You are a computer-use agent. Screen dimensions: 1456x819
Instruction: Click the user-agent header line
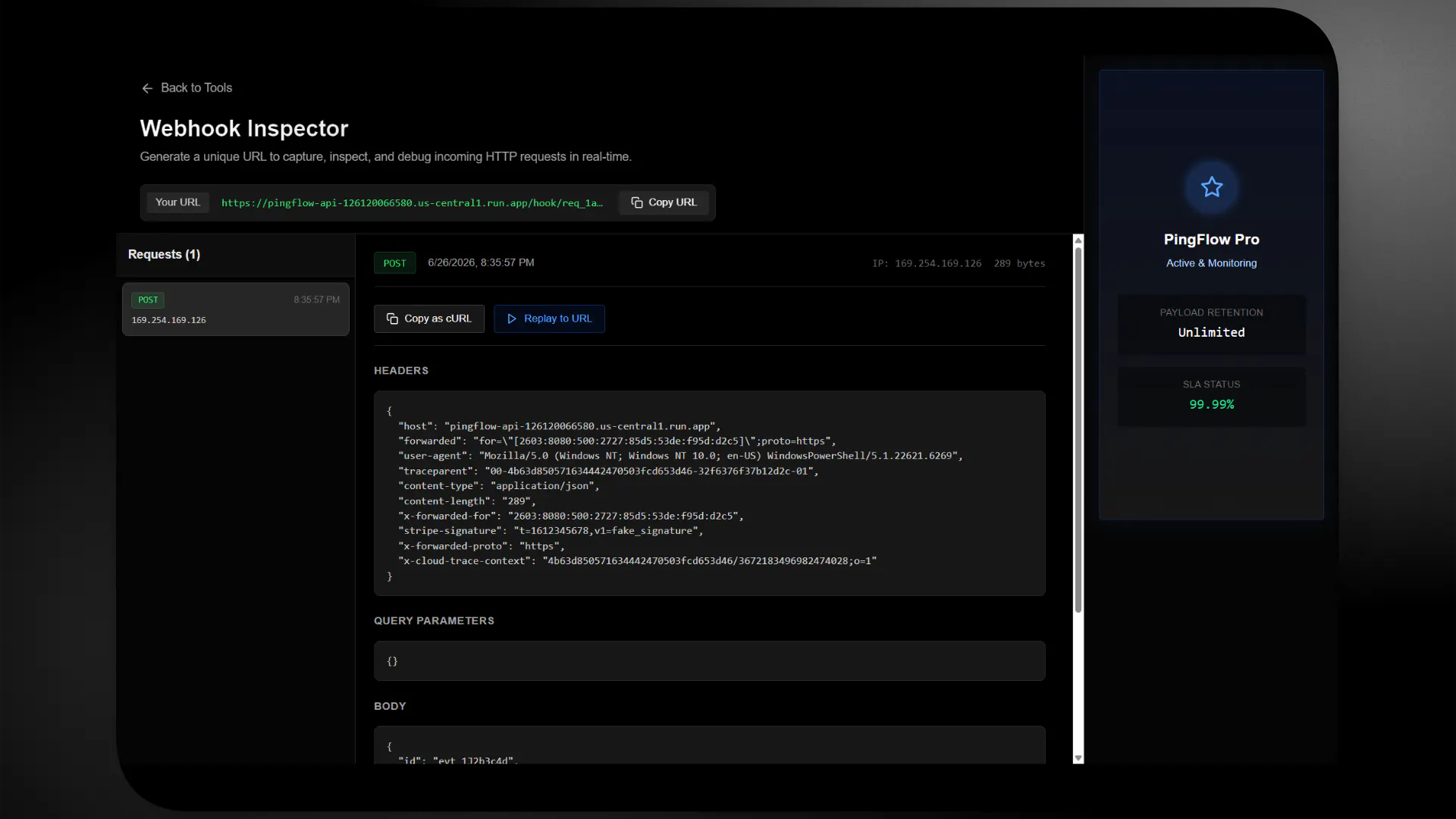(680, 456)
